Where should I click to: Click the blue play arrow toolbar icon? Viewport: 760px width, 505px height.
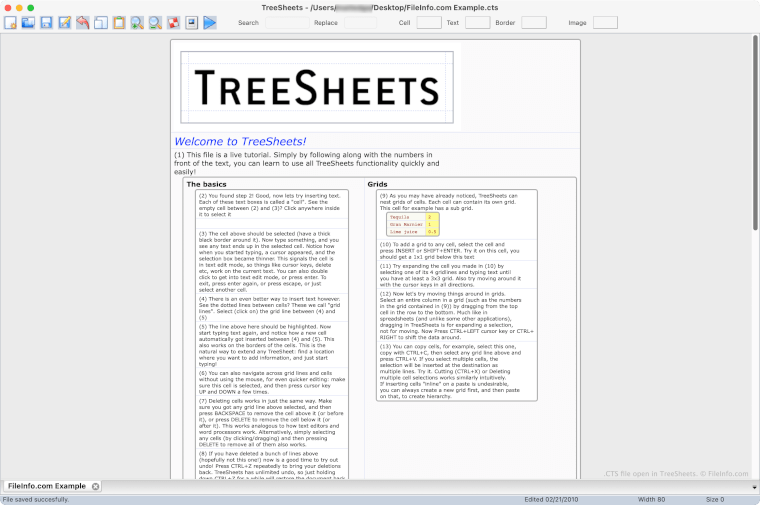pyautogui.click(x=209, y=22)
